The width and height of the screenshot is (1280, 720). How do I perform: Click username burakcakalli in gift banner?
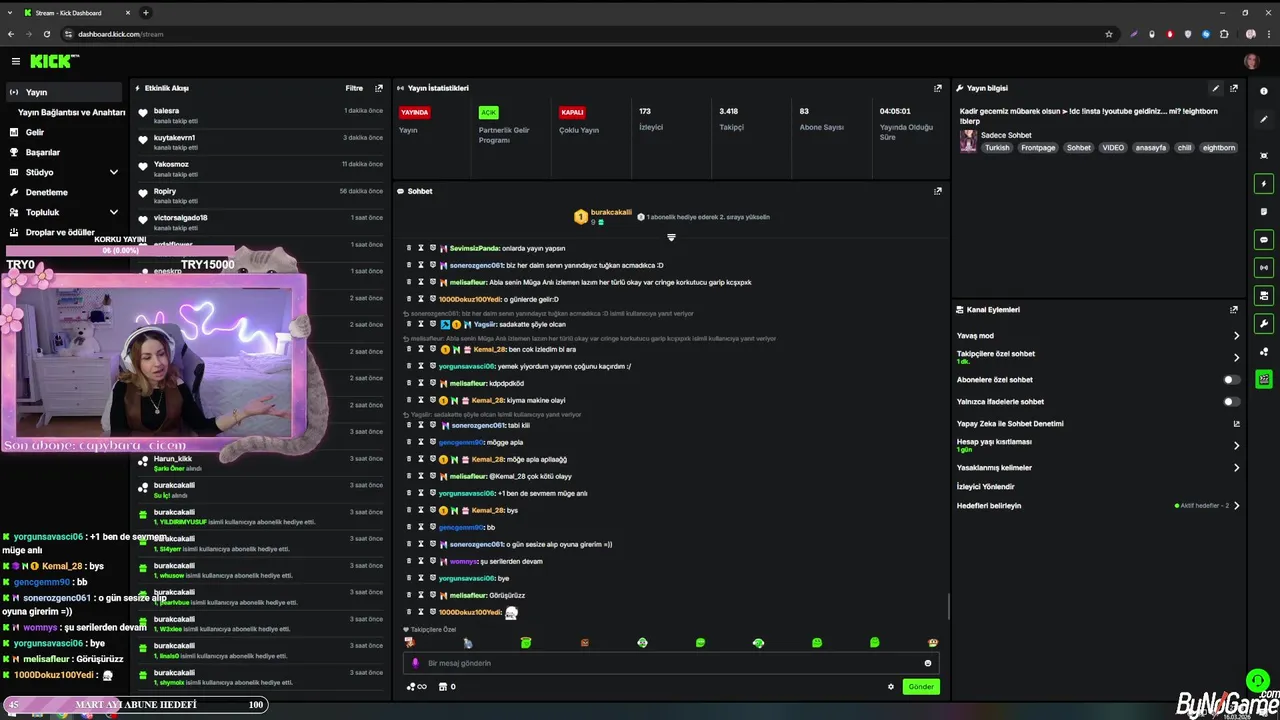tap(611, 213)
